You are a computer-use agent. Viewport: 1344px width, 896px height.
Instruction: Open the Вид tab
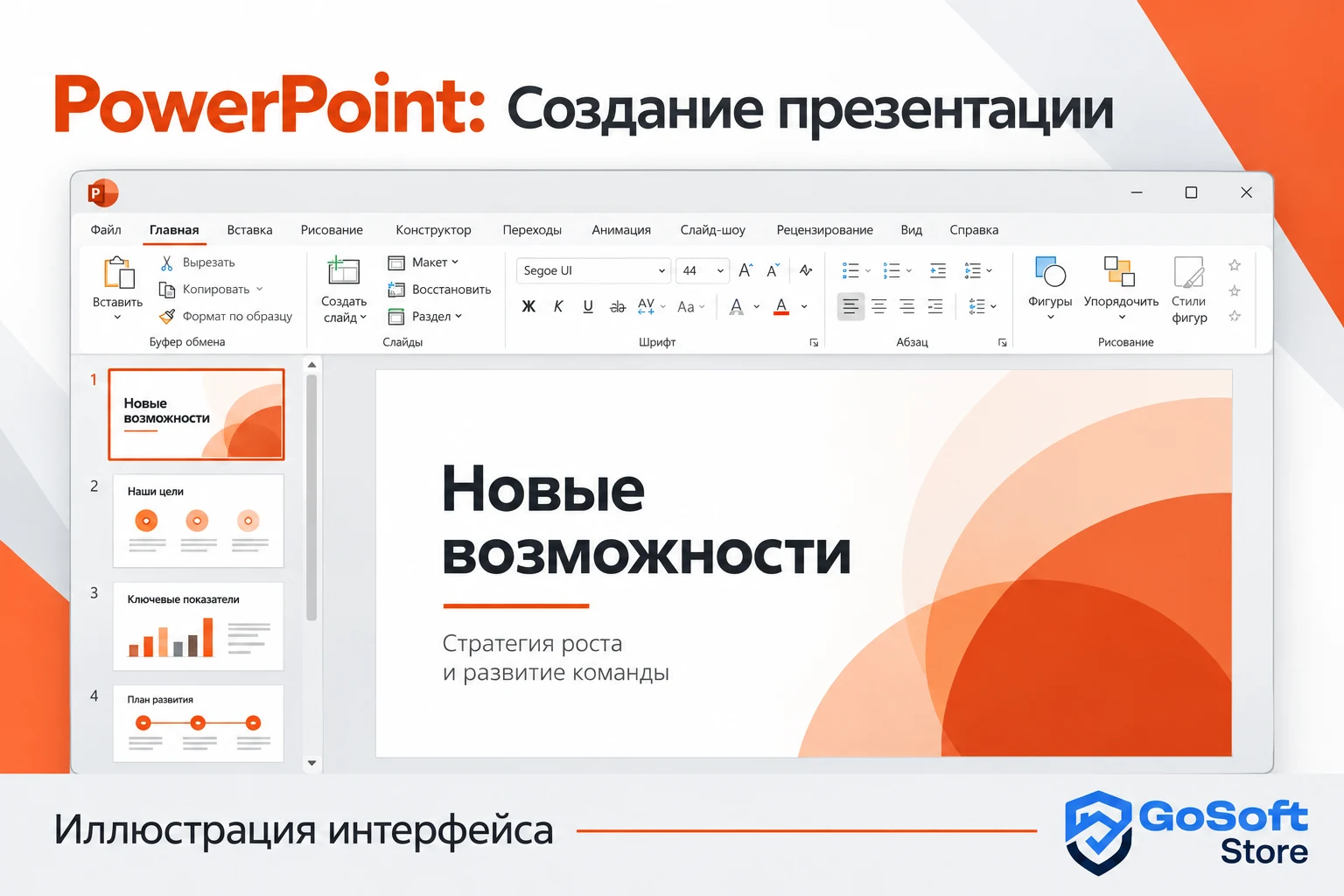912,230
